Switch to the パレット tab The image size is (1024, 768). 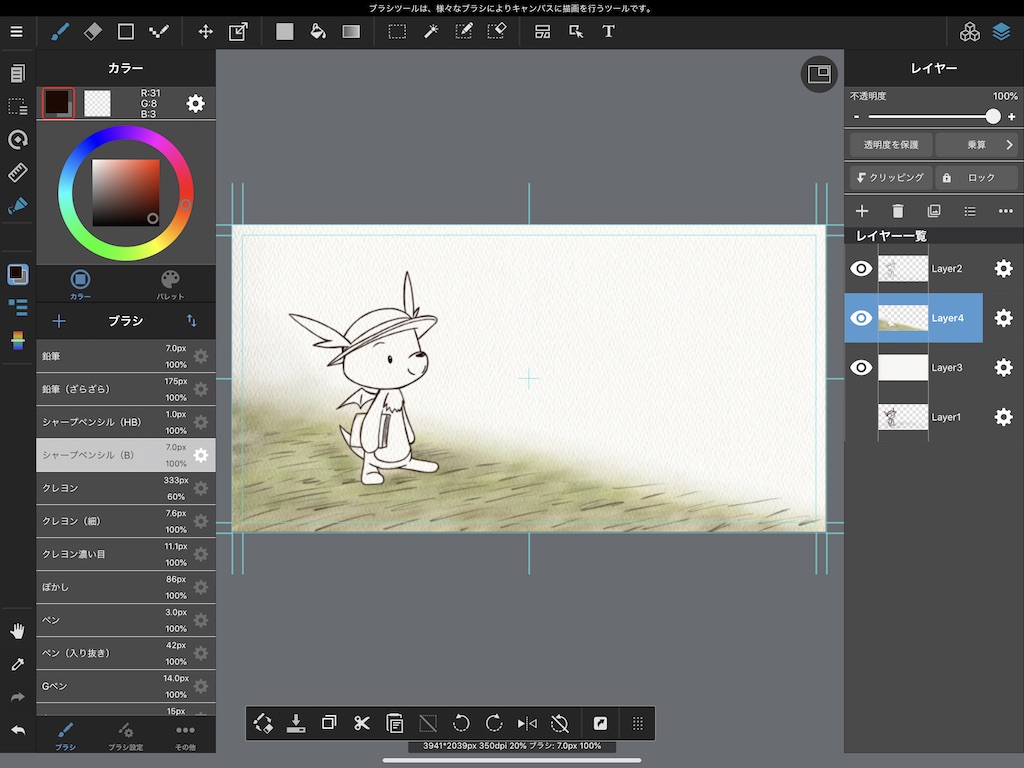[x=170, y=284]
